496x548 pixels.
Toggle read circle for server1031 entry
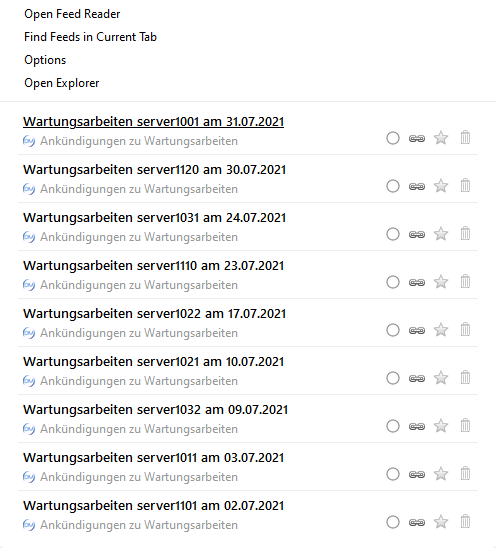coord(393,234)
